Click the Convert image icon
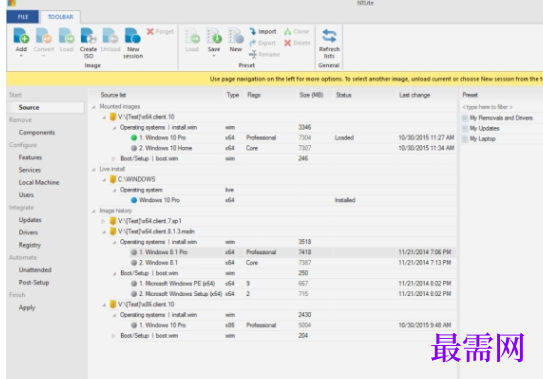Image resolution: width=543 pixels, height=379 pixels. [x=44, y=36]
